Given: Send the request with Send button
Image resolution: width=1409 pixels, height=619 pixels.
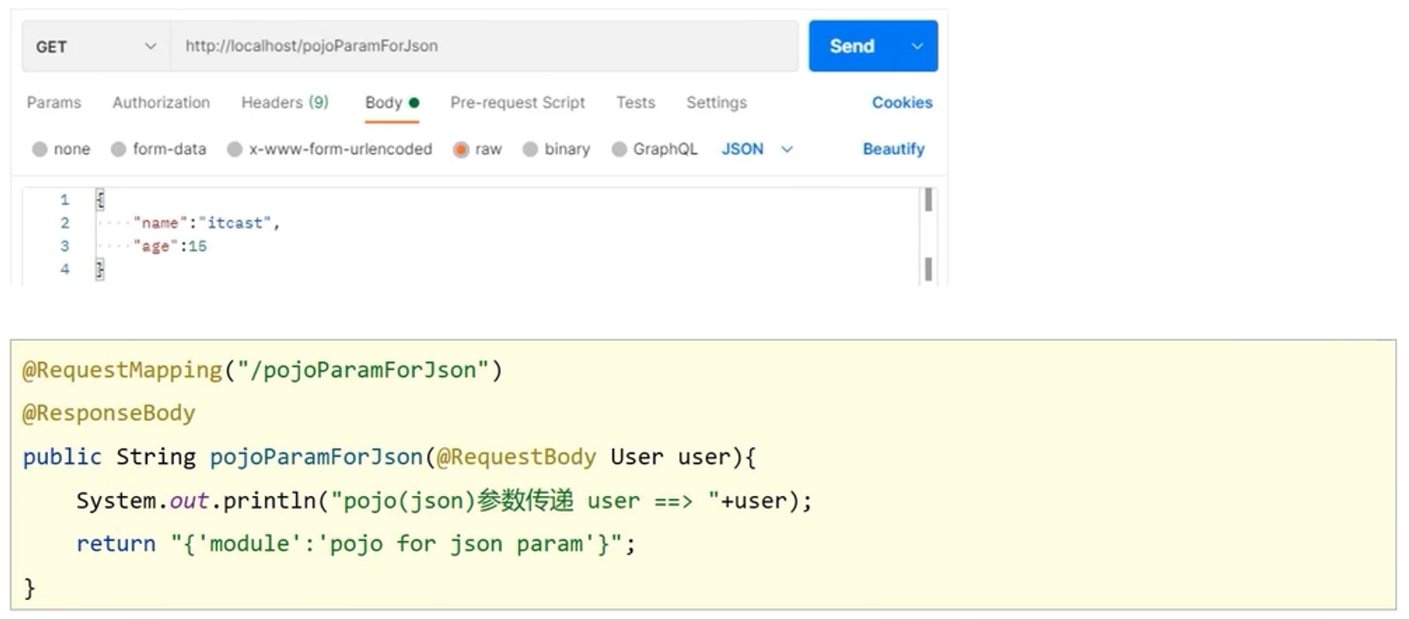Looking at the screenshot, I should point(852,46).
